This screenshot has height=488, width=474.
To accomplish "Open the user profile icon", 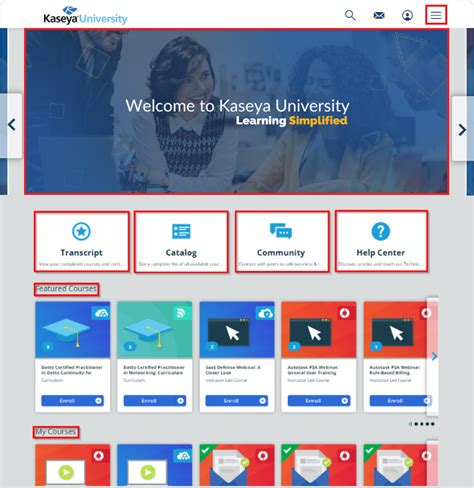I will pyautogui.click(x=407, y=15).
